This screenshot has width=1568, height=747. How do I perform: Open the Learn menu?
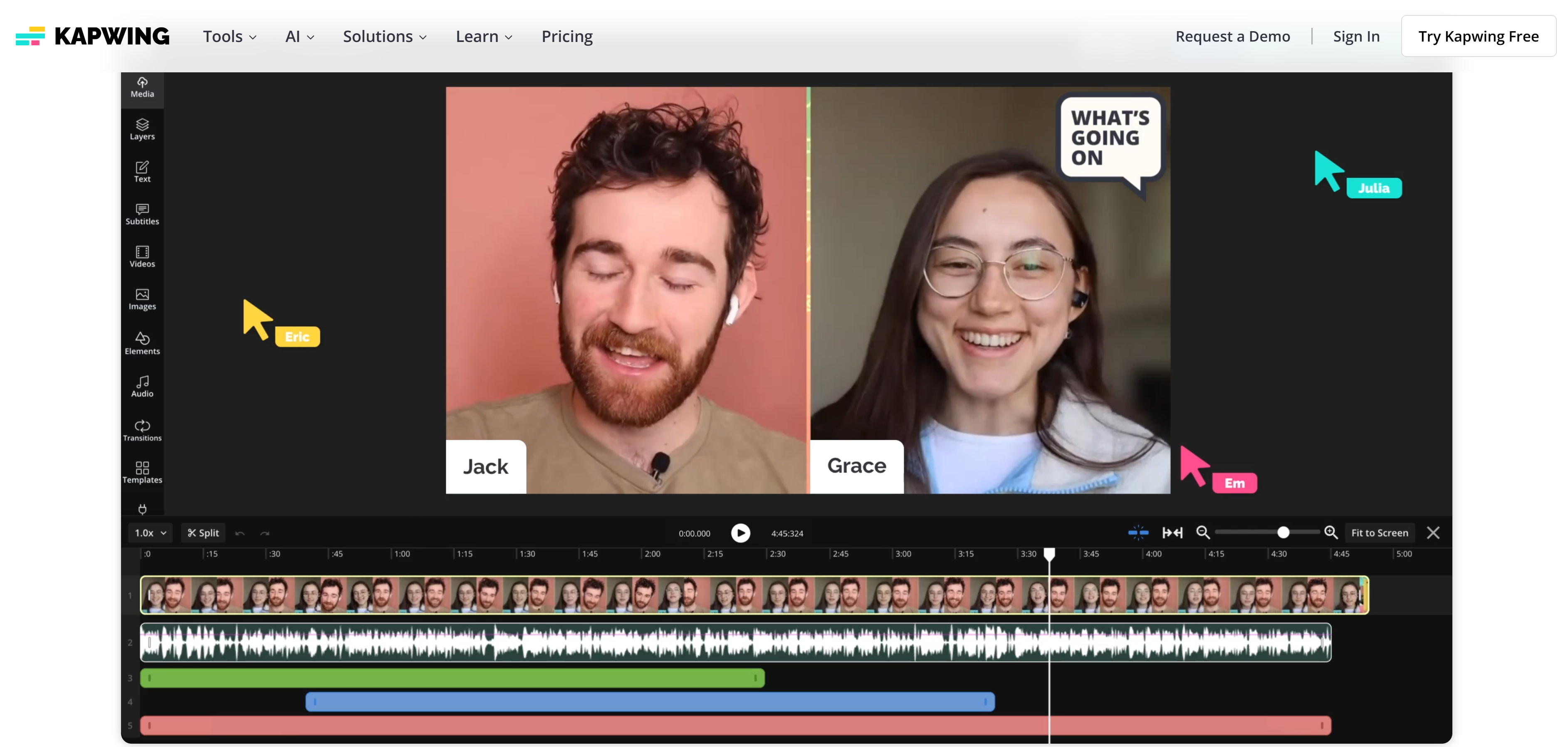(483, 37)
